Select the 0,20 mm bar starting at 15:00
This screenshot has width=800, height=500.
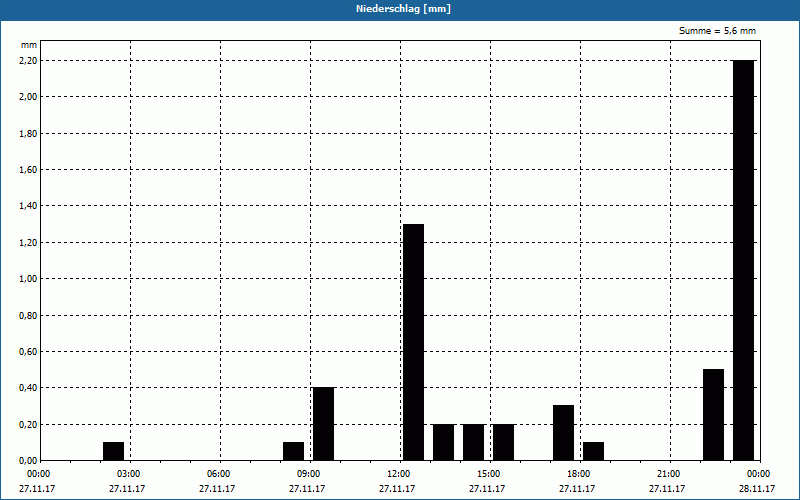point(504,442)
